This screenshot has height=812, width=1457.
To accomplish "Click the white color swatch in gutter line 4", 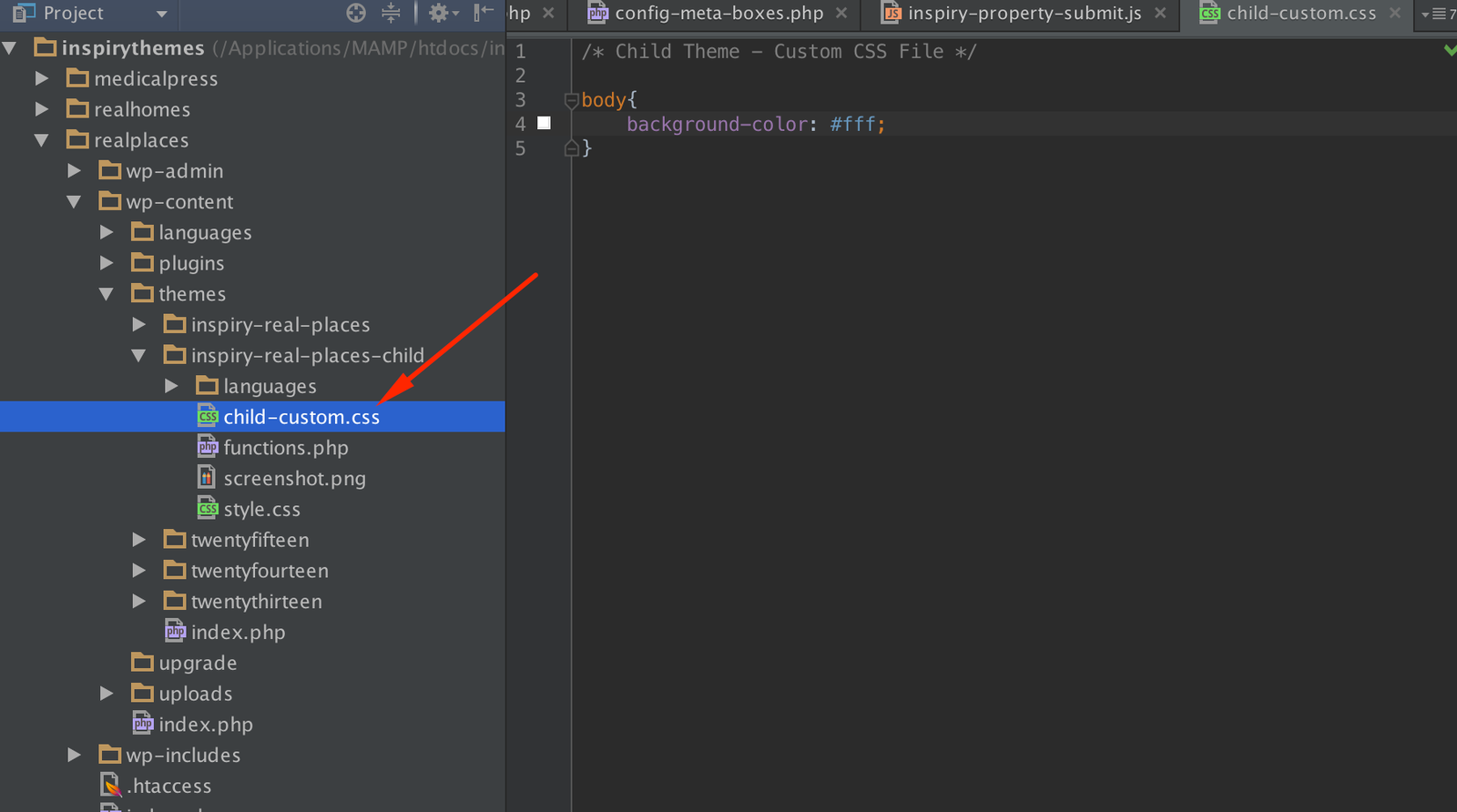I will (x=544, y=123).
